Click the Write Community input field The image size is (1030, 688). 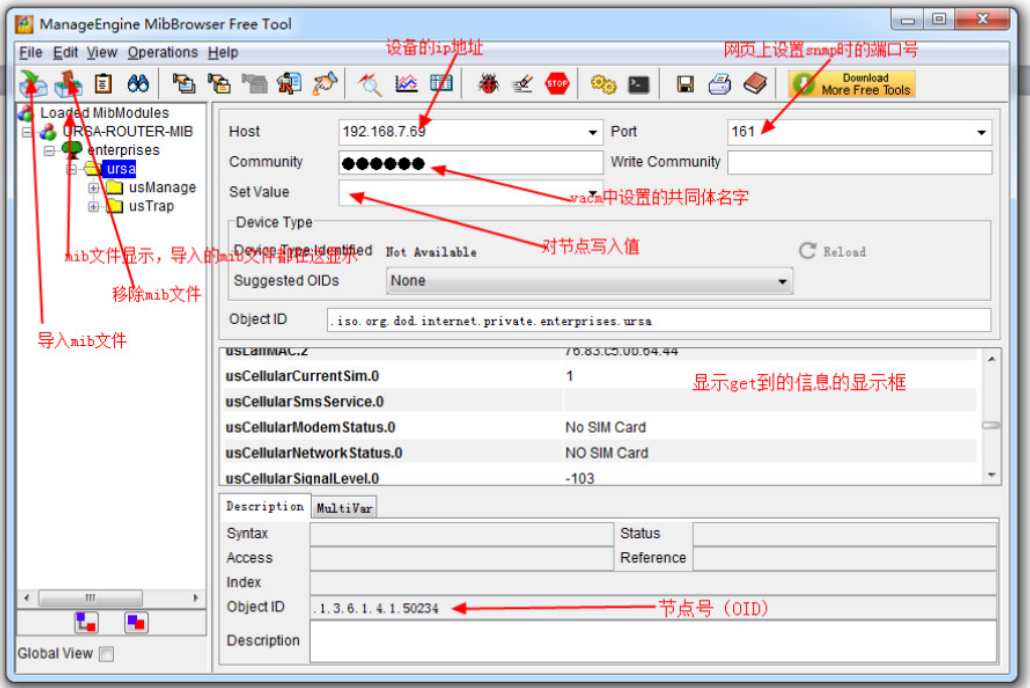coord(859,162)
